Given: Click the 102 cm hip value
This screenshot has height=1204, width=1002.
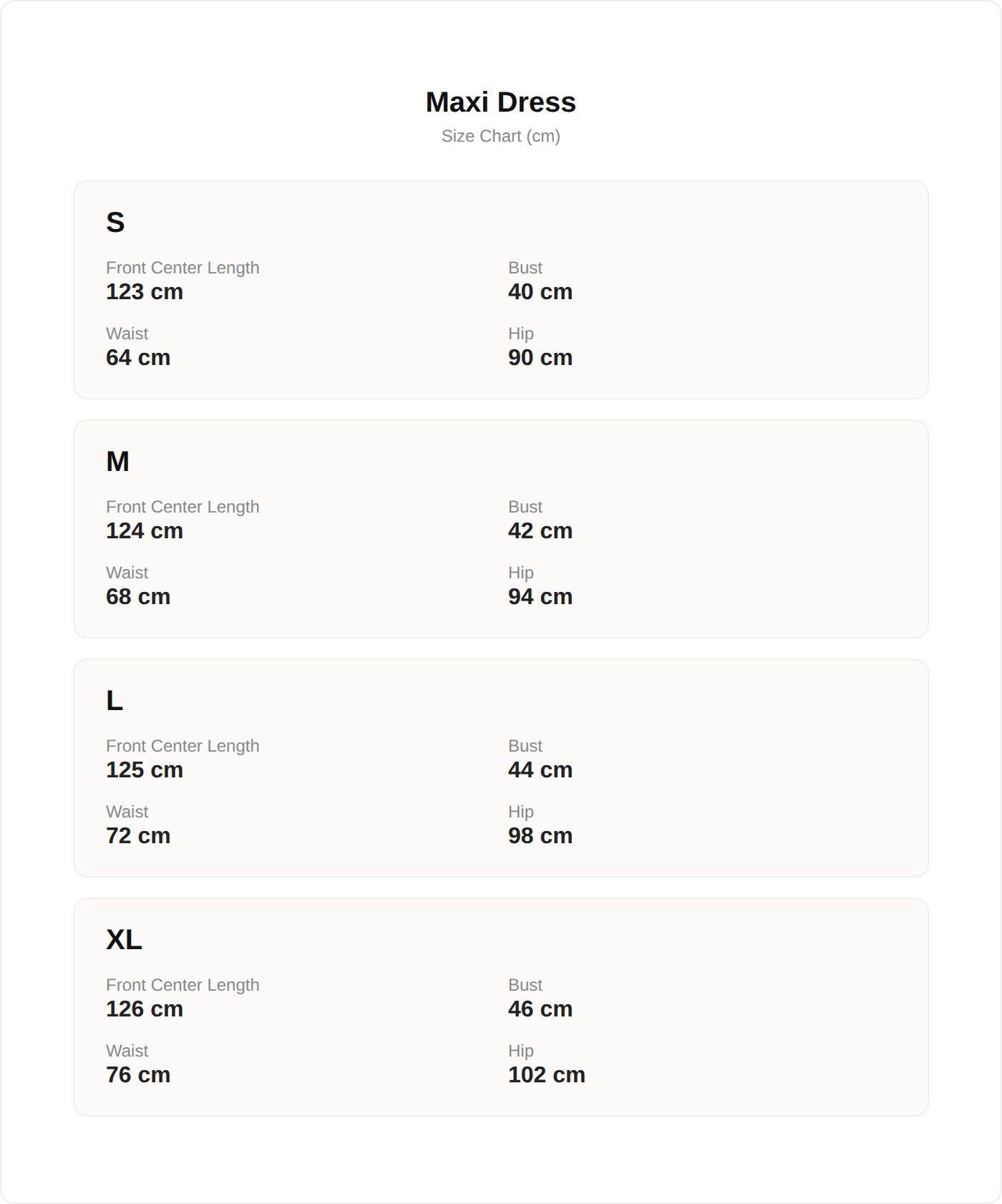Looking at the screenshot, I should click(547, 1075).
